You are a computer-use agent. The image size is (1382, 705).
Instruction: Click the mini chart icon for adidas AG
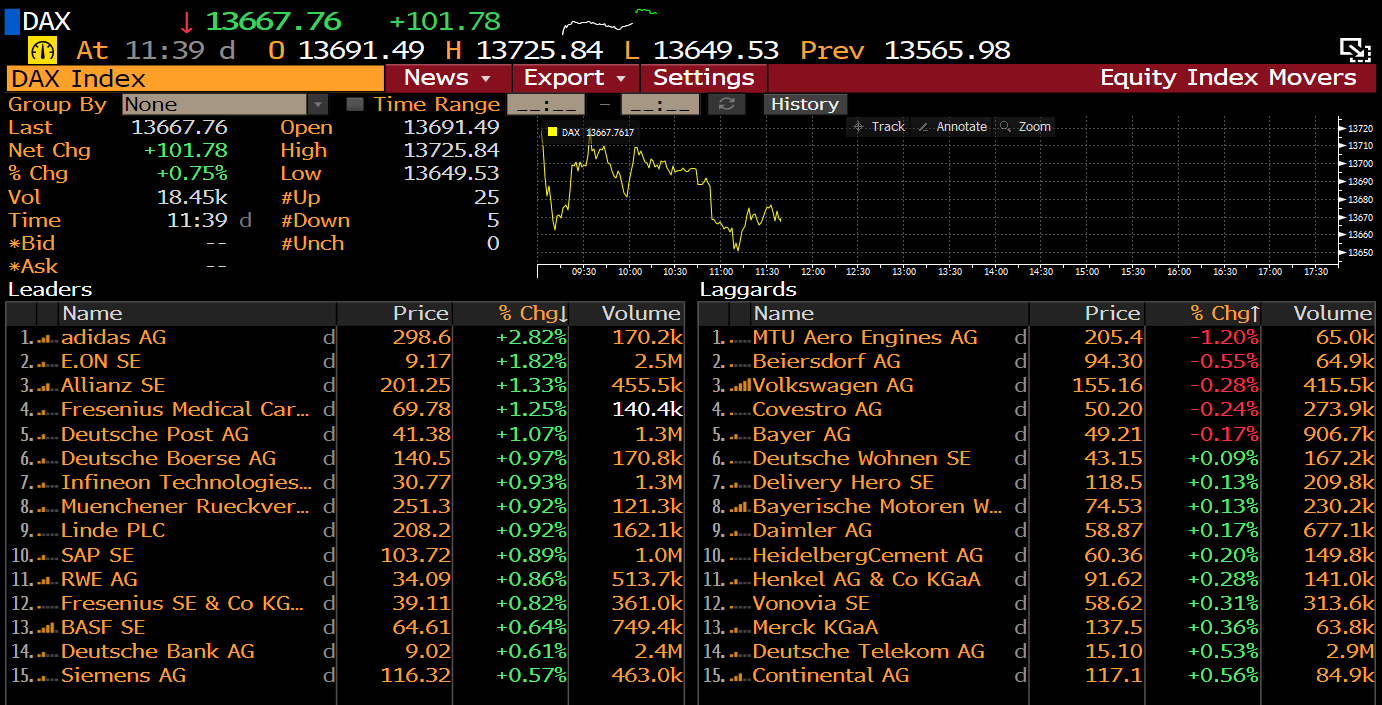[x=48, y=339]
